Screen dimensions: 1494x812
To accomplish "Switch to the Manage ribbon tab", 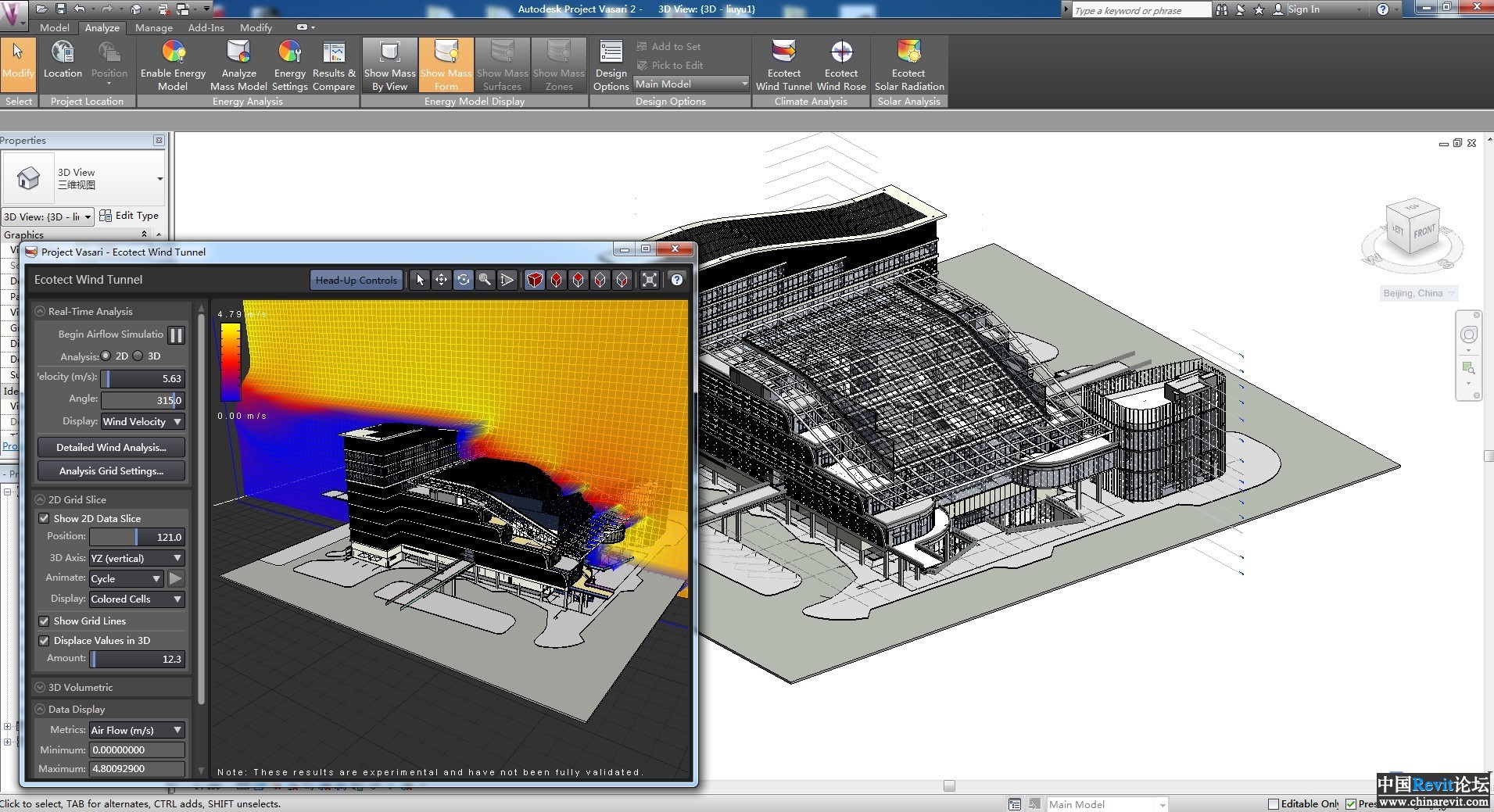I will (153, 27).
